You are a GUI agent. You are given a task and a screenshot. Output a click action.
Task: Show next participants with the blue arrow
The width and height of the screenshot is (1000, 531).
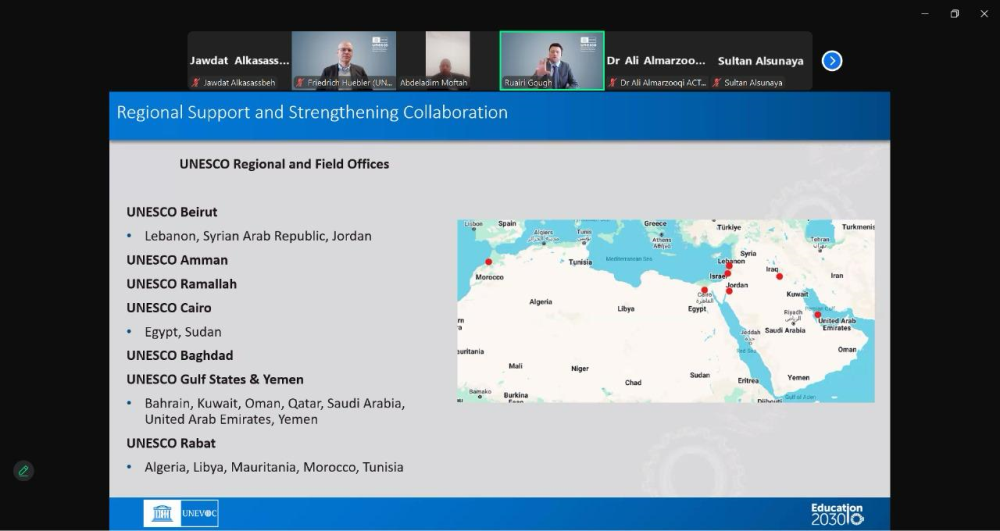[x=831, y=61]
